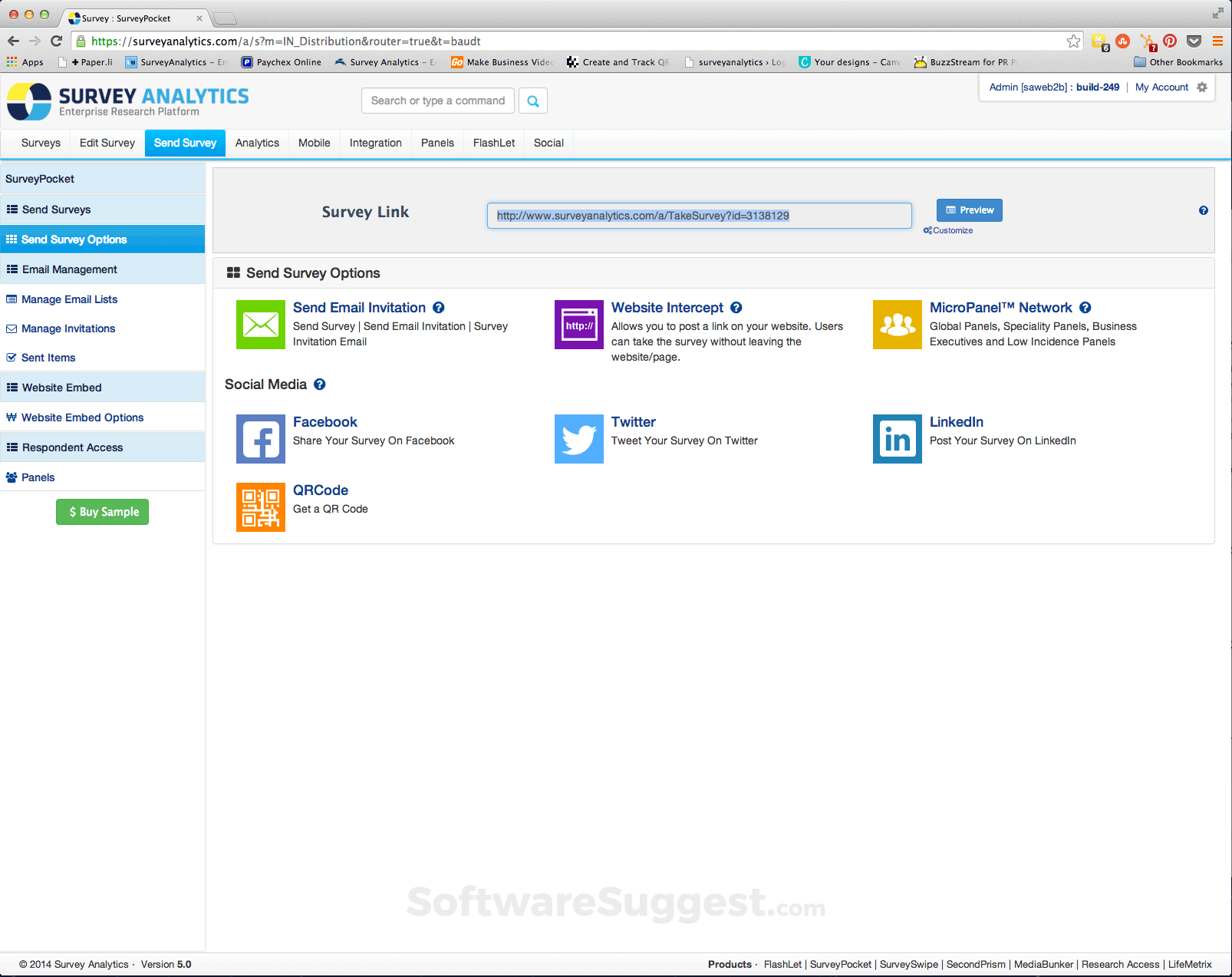1232x977 pixels.
Task: Share survey using the Facebook icon
Action: coord(260,439)
